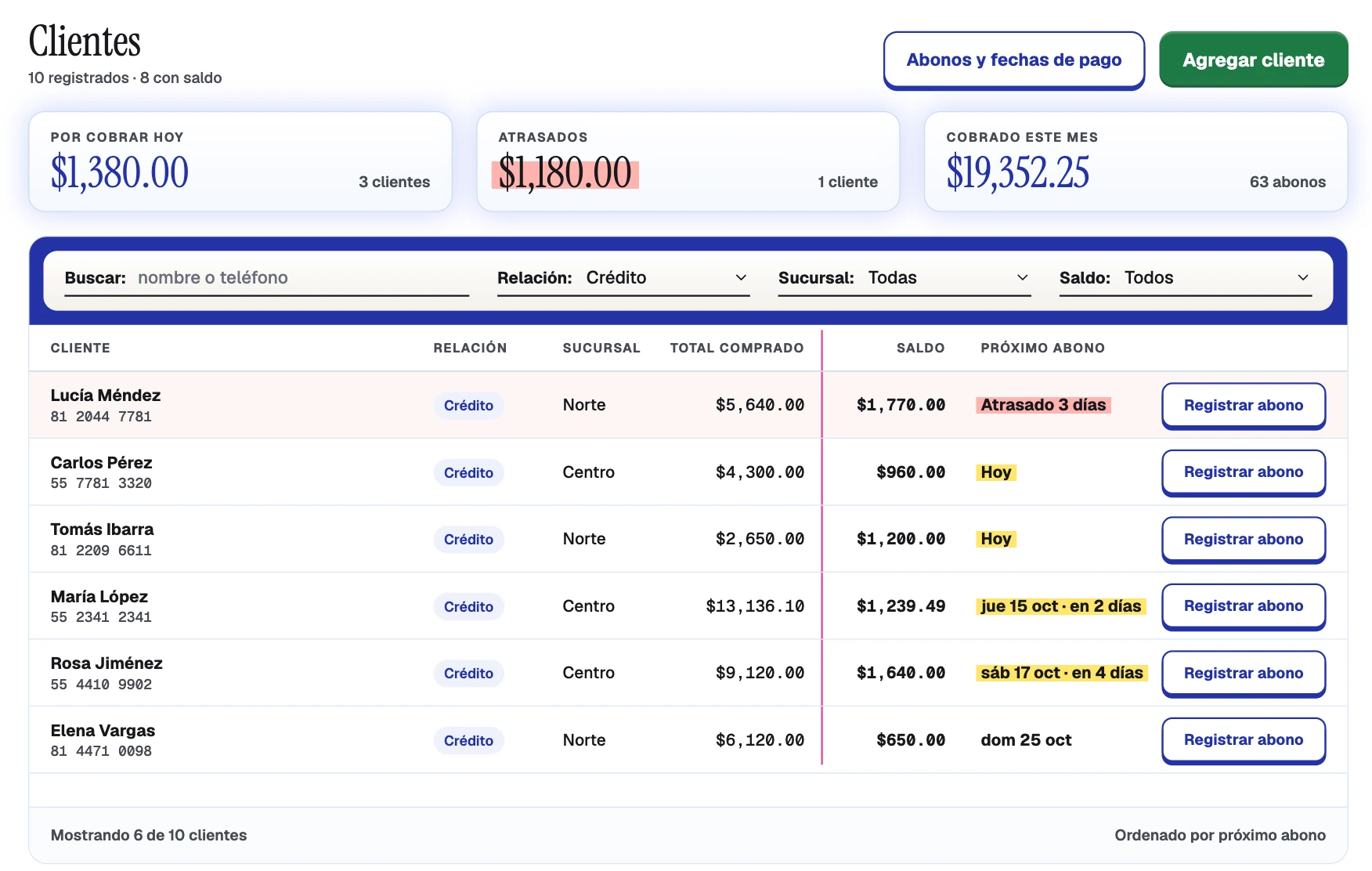Click the Cliente column header

81,348
